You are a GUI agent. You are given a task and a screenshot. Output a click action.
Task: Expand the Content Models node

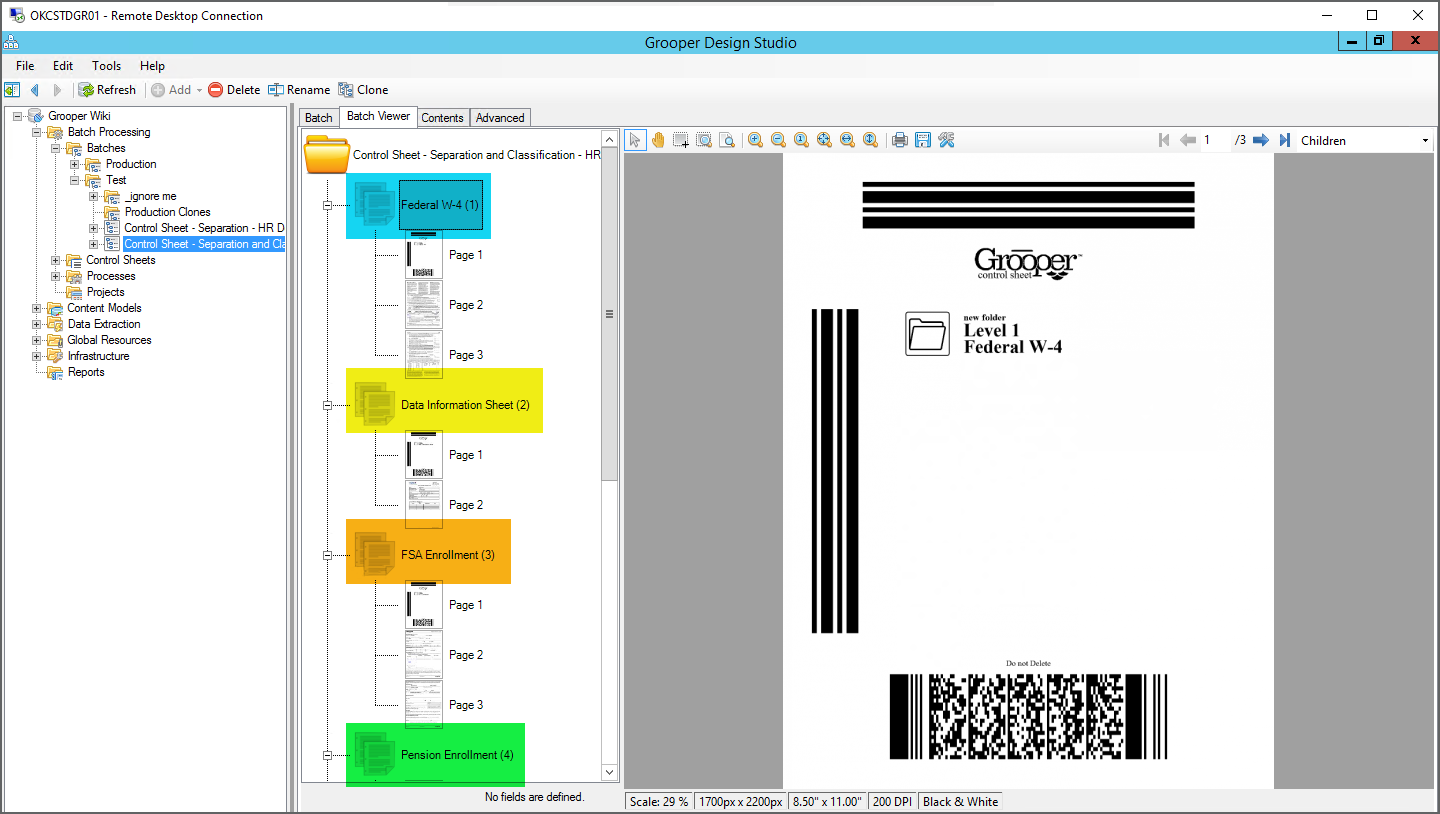37,308
